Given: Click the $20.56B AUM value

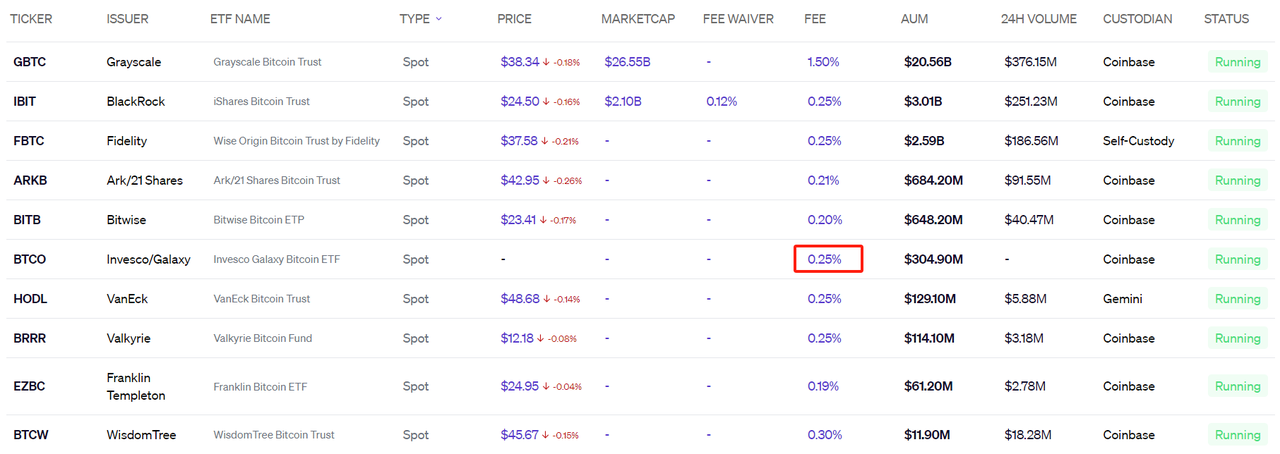Looking at the screenshot, I should click(928, 62).
